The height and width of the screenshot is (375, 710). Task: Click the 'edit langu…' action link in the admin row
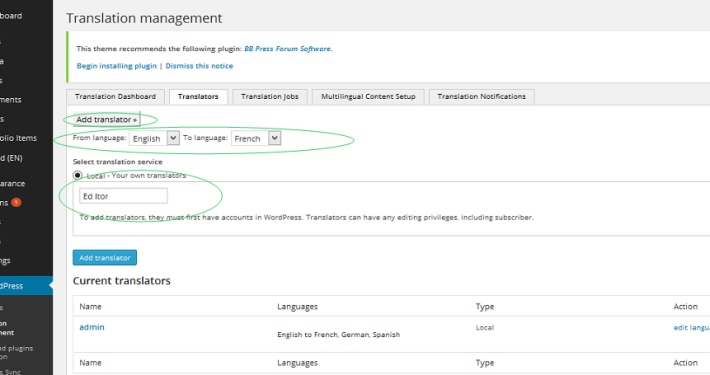point(691,327)
